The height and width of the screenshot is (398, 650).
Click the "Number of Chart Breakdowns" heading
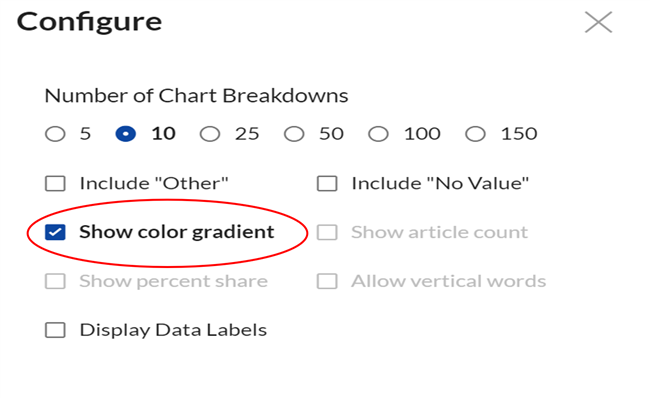[x=196, y=96]
